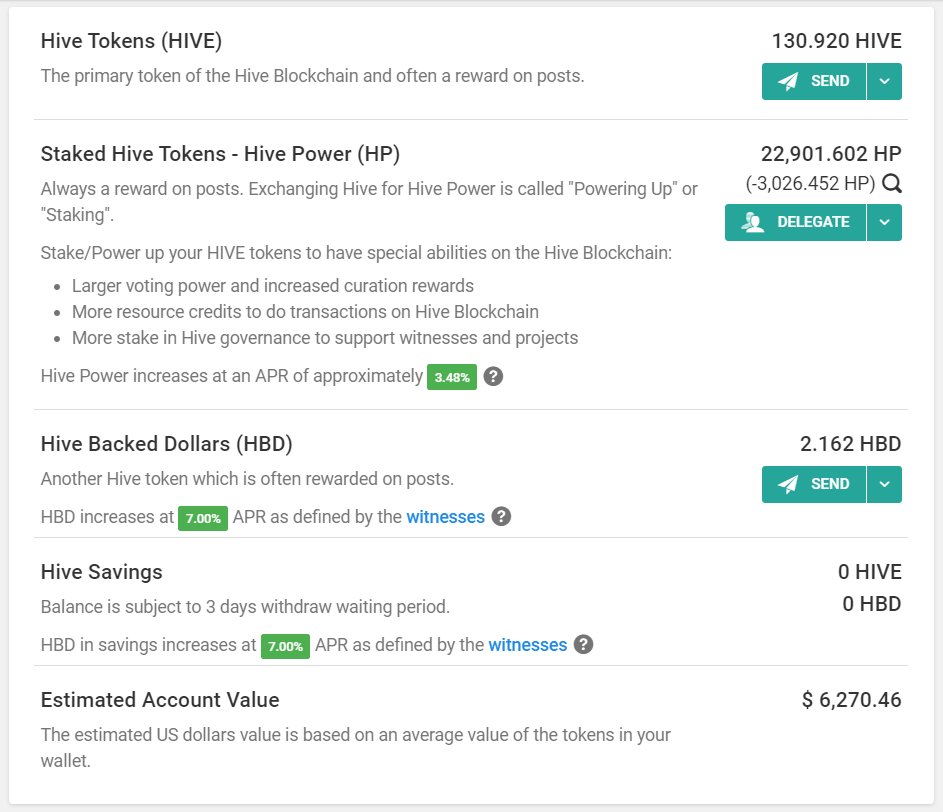Viewport: 943px width, 812px height.
Task: Send HIVE tokens with the SEND button
Action: (x=814, y=81)
